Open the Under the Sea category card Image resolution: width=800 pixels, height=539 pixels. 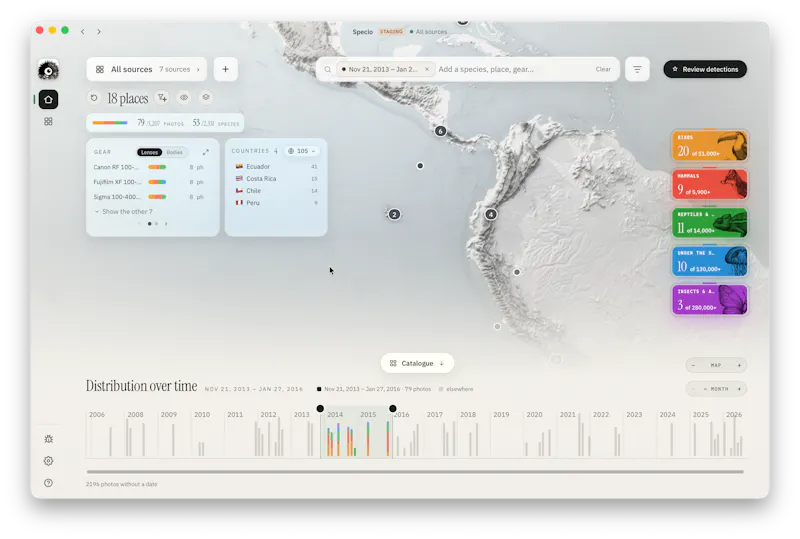(x=710, y=261)
